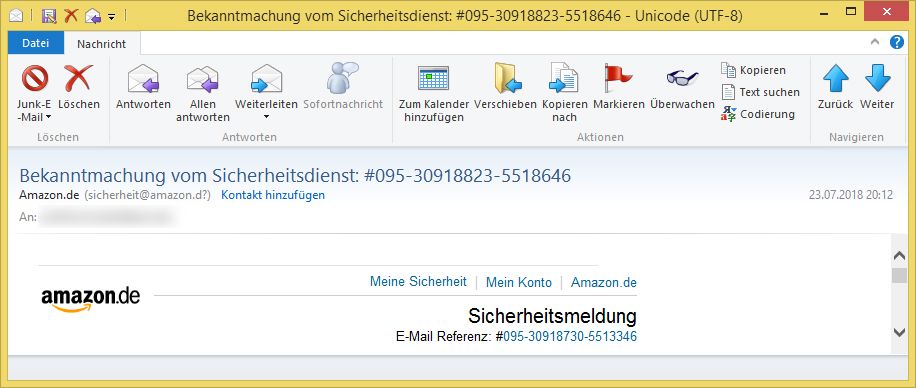The width and height of the screenshot is (916, 388).
Task: Move message using Verschieben folder icon
Action: pos(507,78)
